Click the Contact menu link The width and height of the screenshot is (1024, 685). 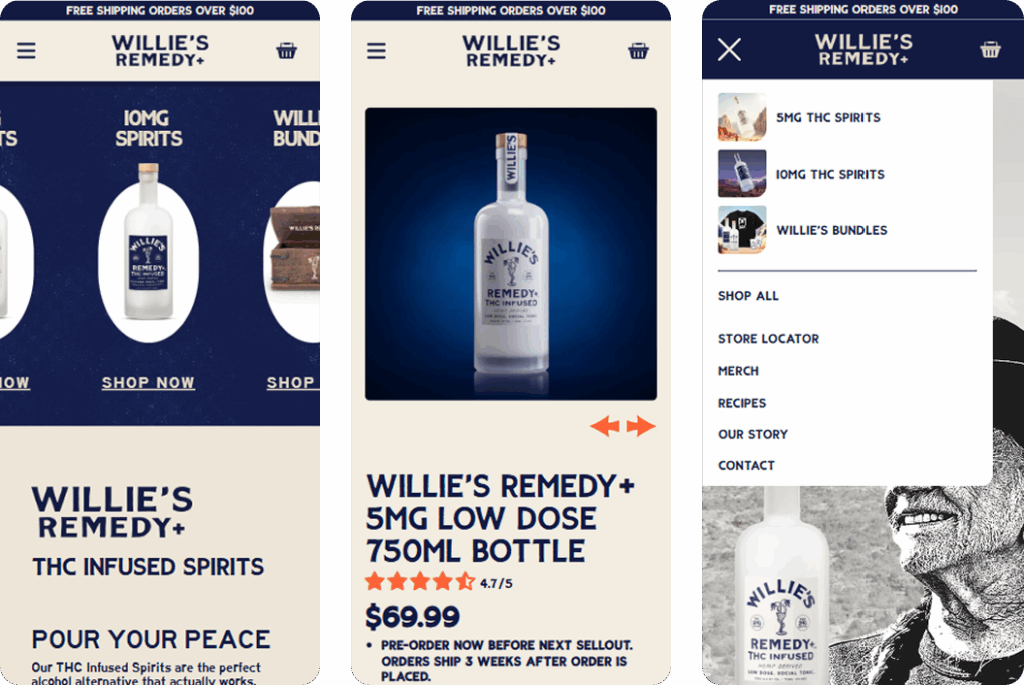tap(746, 466)
